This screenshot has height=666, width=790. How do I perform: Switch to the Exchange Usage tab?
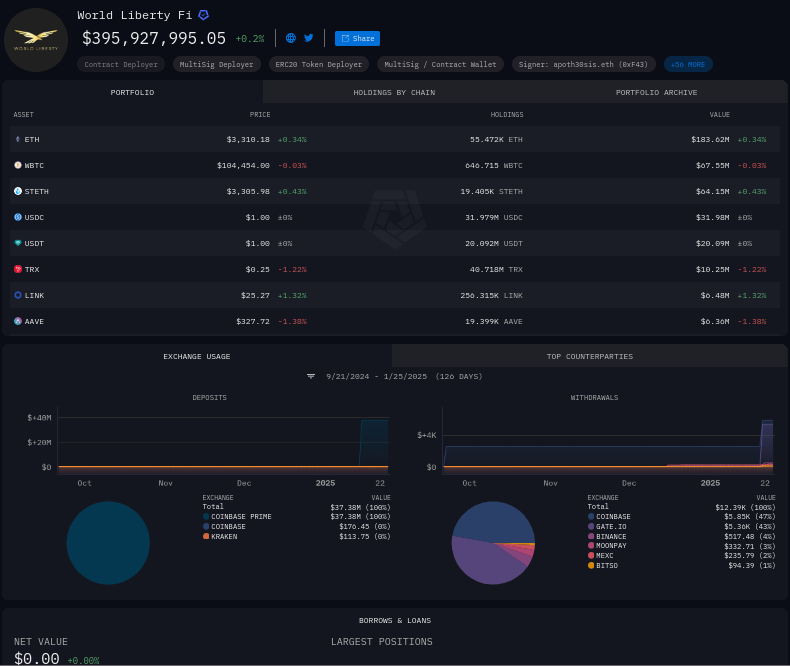coord(197,356)
